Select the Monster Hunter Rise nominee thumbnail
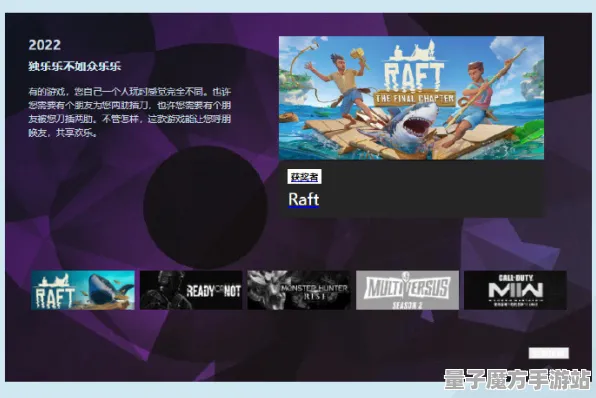Screen dimensions: 596x398 click(299, 290)
